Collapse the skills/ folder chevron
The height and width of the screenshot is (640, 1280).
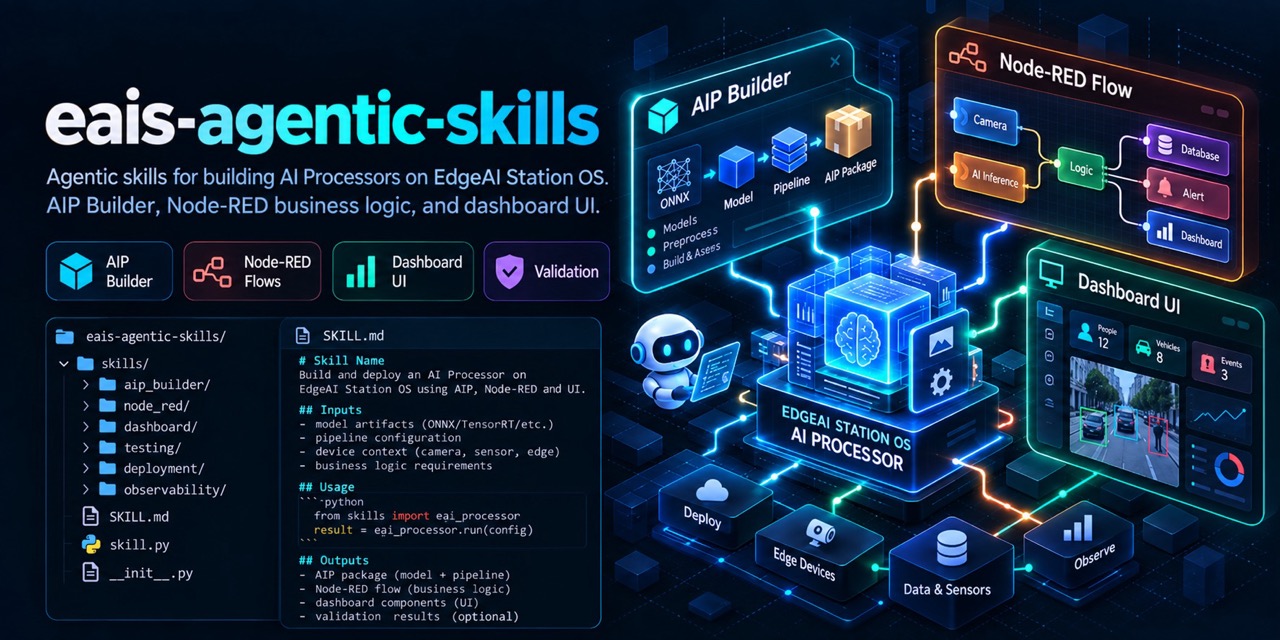(63, 363)
